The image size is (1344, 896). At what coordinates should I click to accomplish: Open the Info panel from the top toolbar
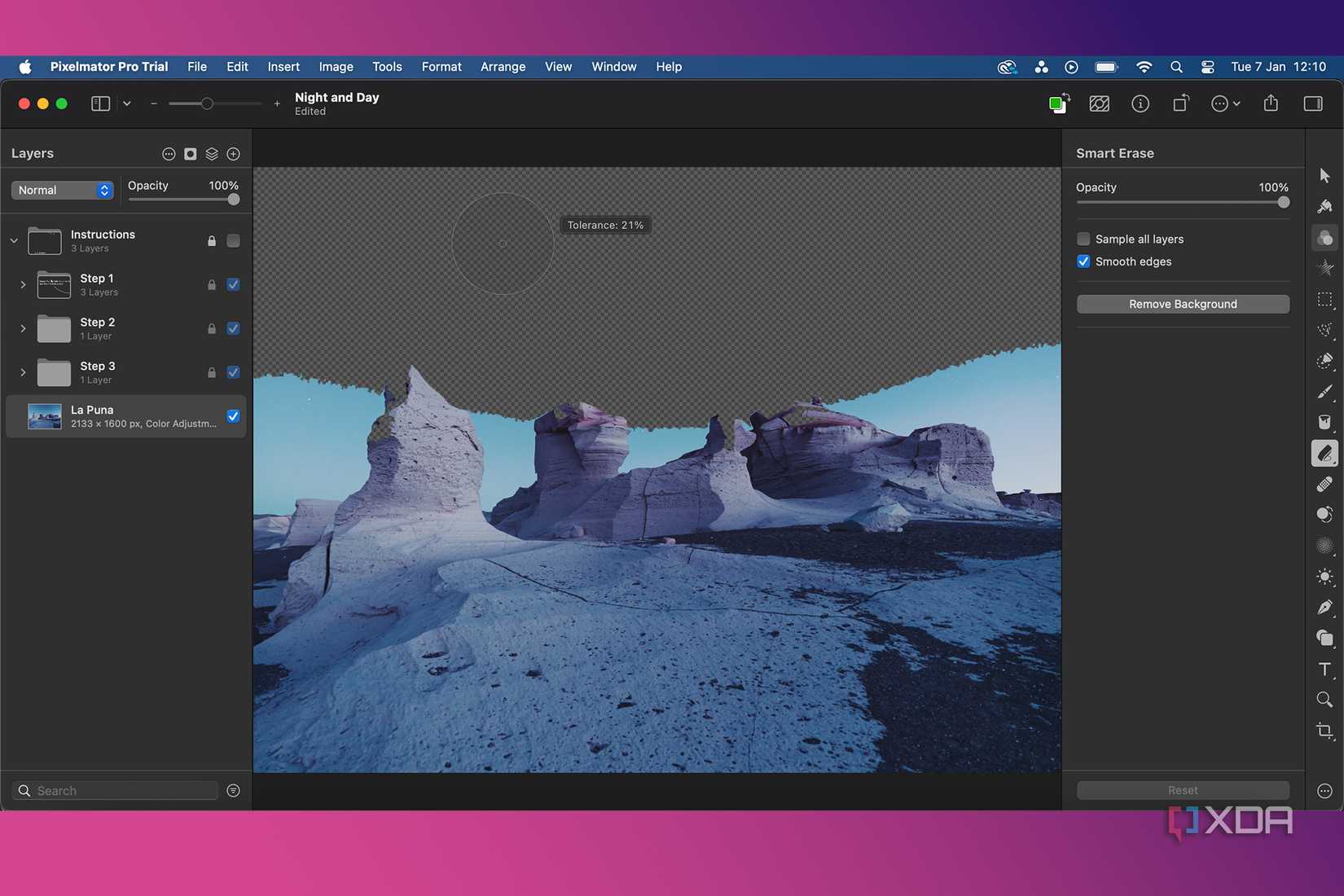pos(1140,103)
